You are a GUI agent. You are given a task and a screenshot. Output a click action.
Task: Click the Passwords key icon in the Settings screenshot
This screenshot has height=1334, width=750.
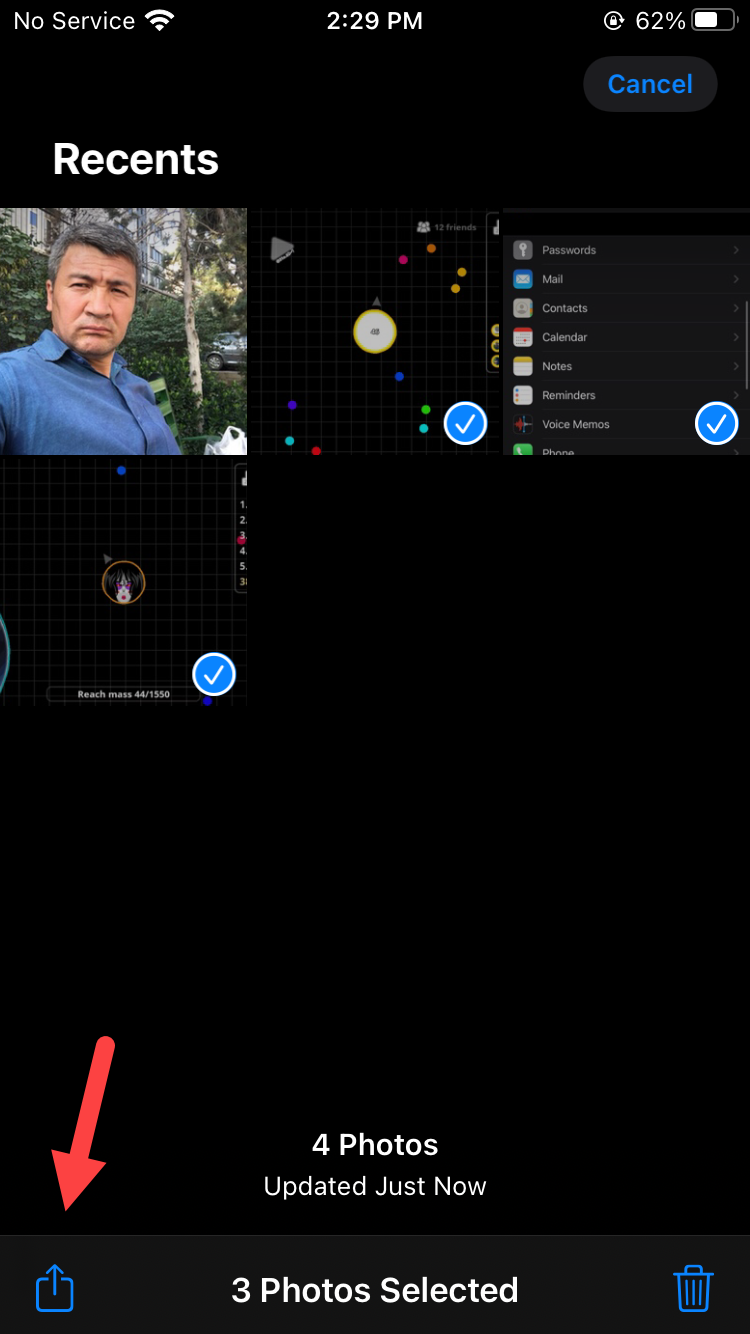(x=523, y=250)
